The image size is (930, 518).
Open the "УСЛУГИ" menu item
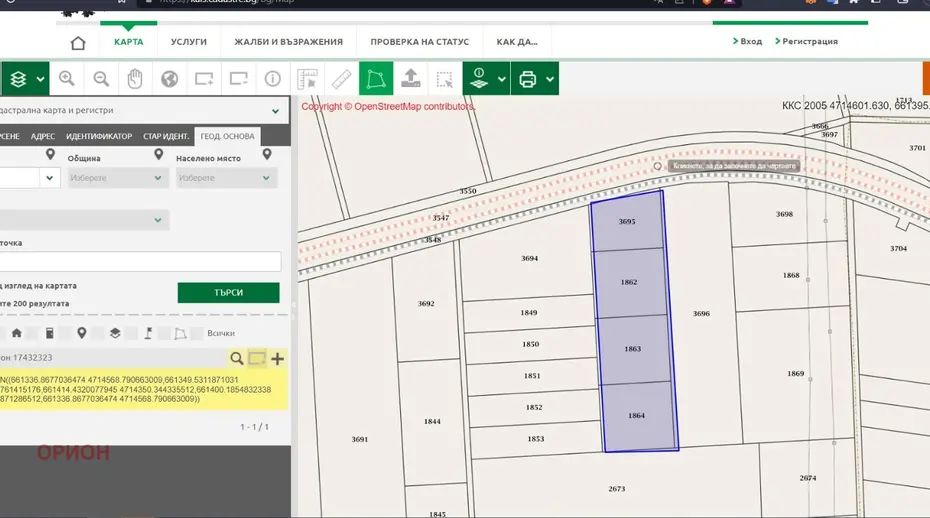coord(188,42)
